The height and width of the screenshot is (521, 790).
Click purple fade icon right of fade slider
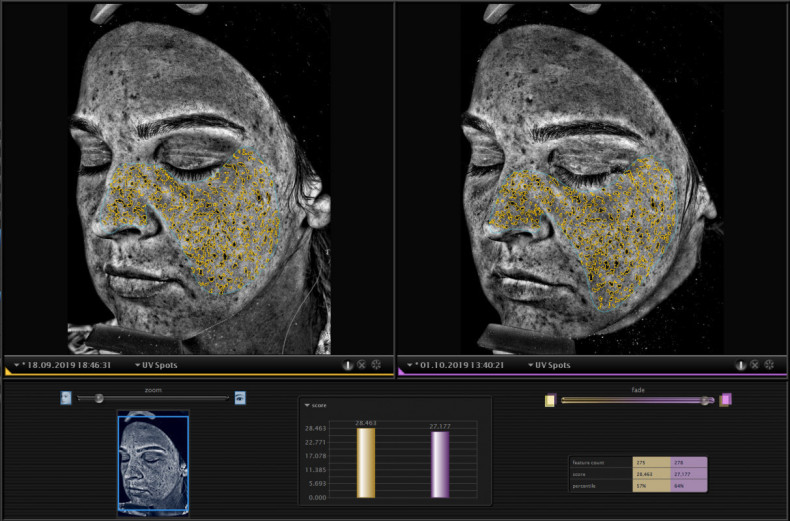click(x=726, y=400)
